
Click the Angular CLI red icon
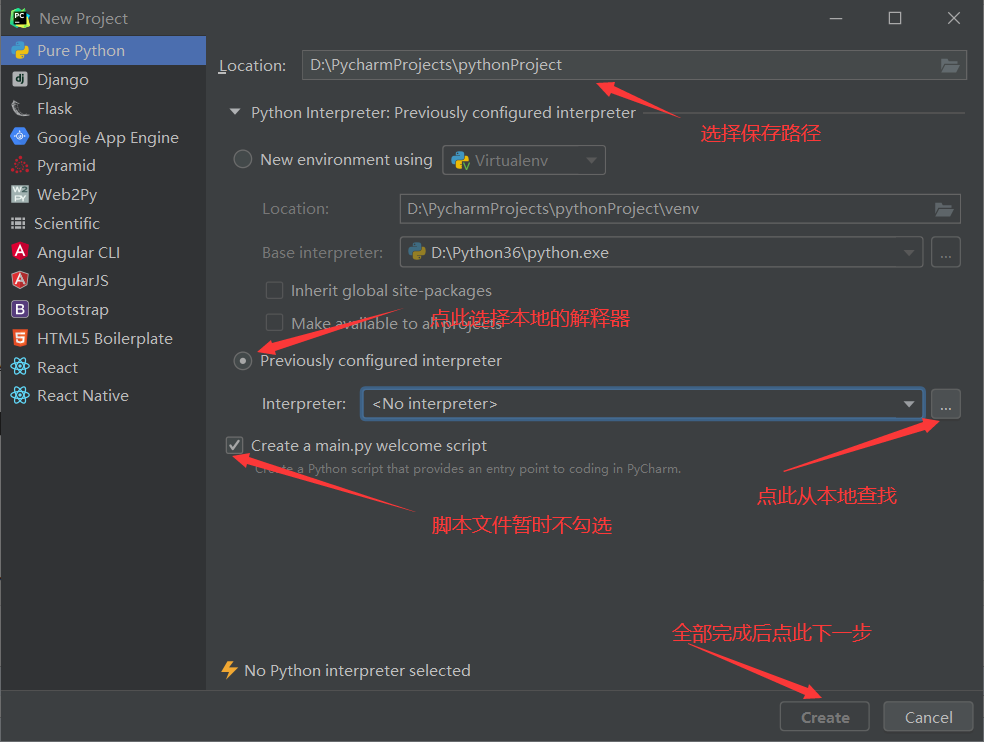click(20, 252)
